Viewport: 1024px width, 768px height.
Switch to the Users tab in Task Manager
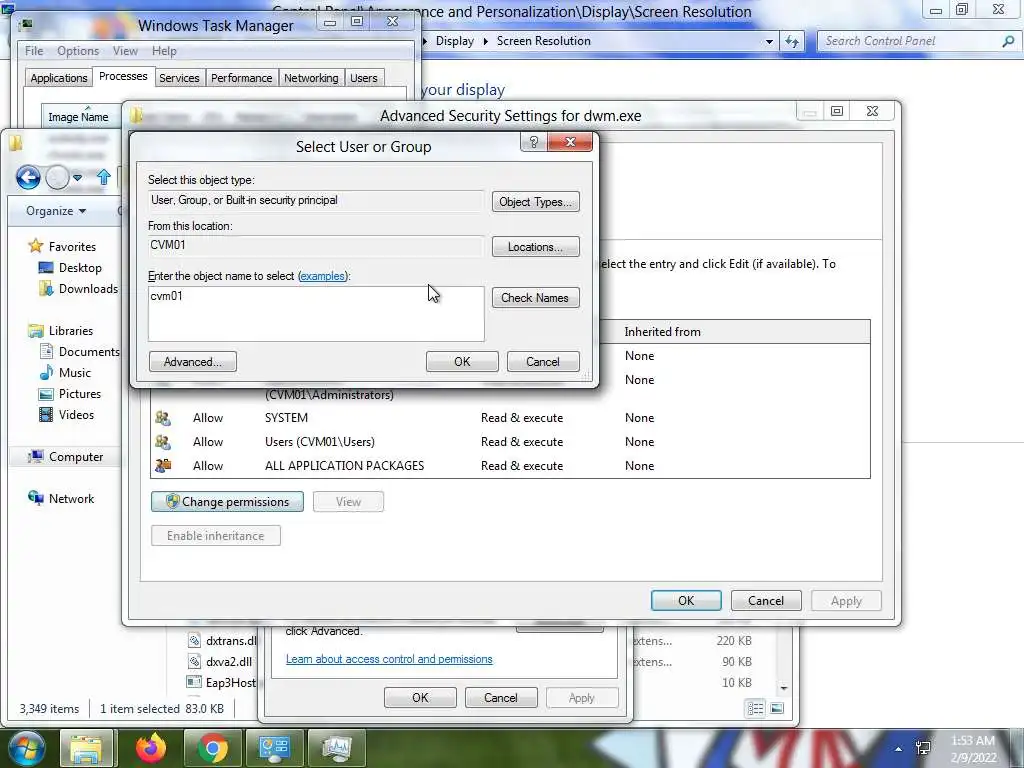click(363, 78)
